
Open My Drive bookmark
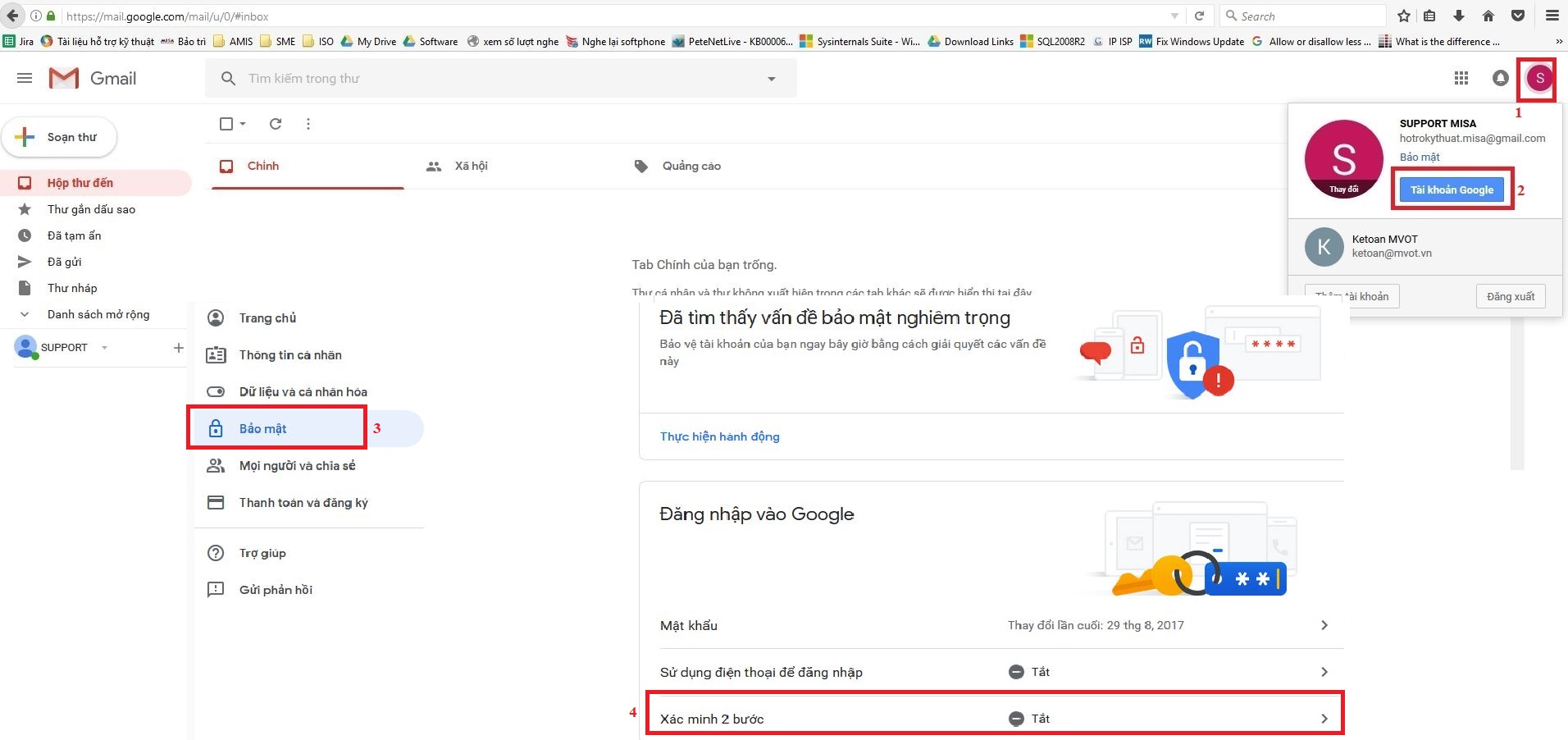(368, 42)
